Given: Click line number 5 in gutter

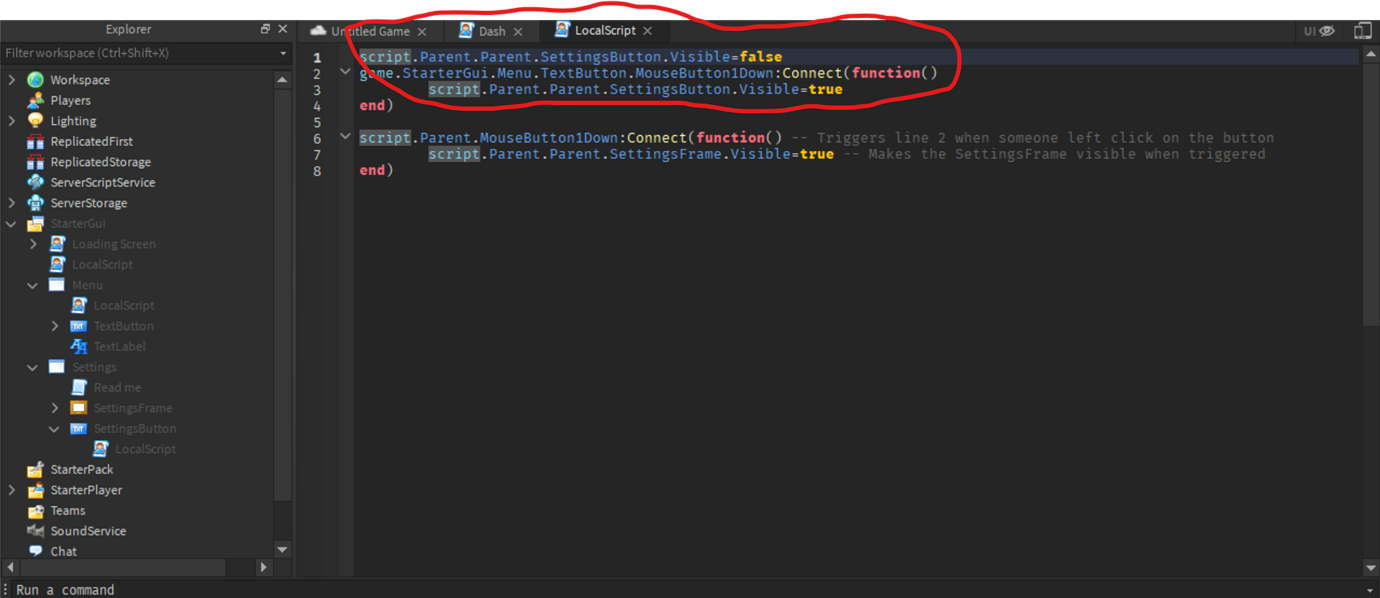Looking at the screenshot, I should [x=317, y=121].
